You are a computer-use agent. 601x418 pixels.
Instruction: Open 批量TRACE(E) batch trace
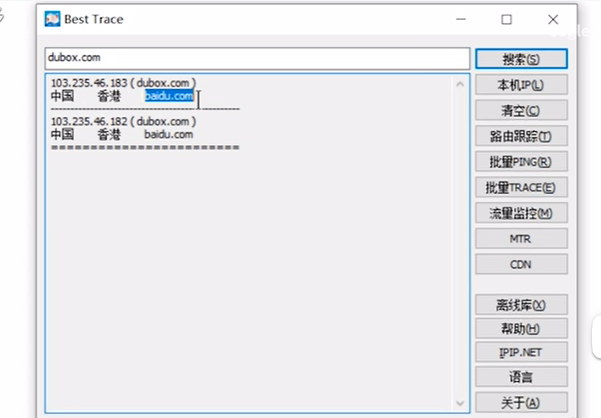coord(521,187)
